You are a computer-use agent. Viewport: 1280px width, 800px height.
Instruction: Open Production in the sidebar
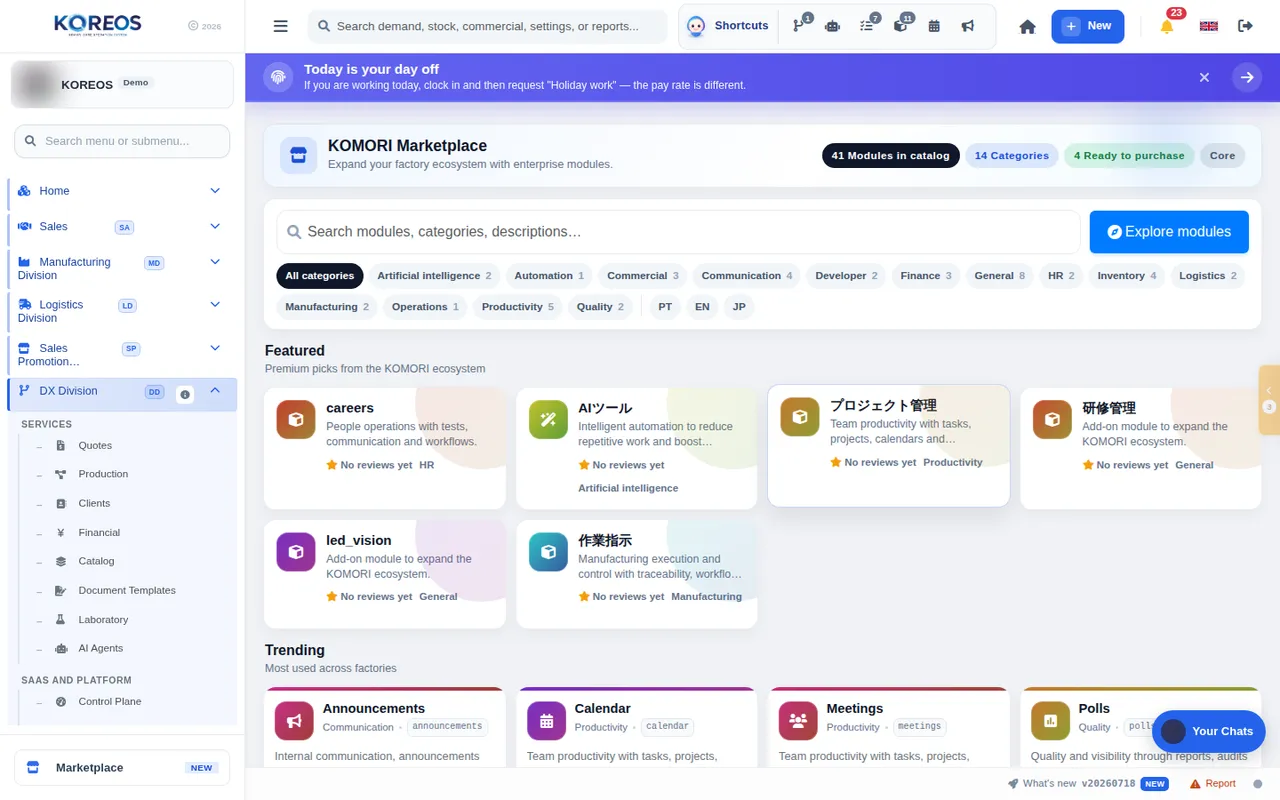103,474
